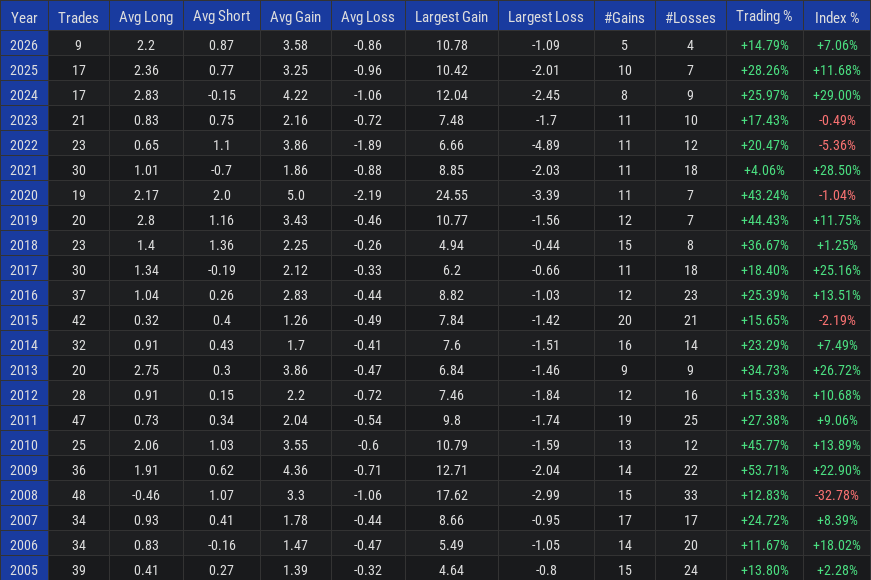Click the Avg Long column header
This screenshot has width=871, height=580.
coord(146,16)
